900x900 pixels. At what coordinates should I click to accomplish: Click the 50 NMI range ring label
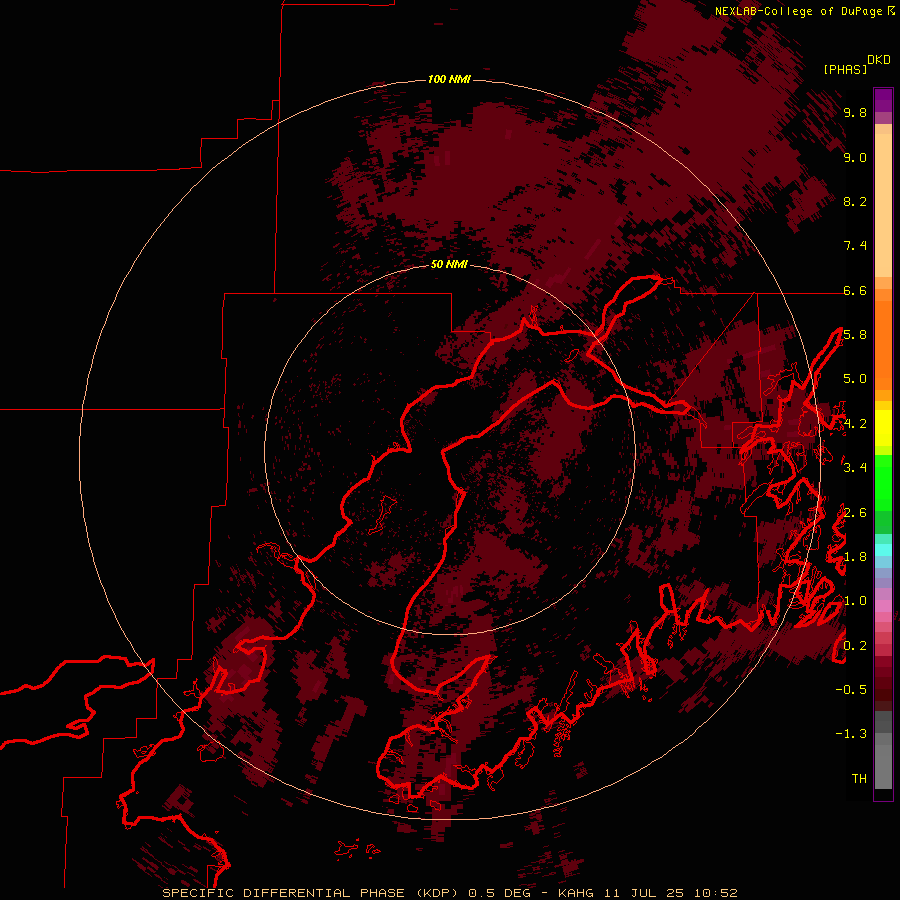point(449,264)
